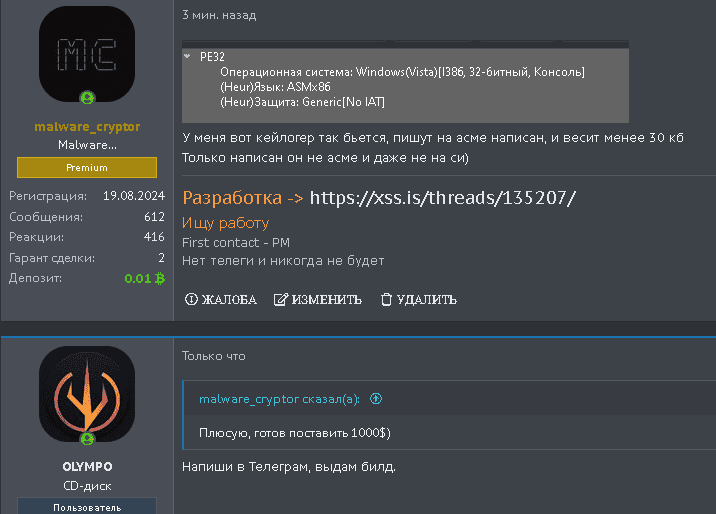
Task: Click the "Только что" post timestamp
Action: point(213,356)
